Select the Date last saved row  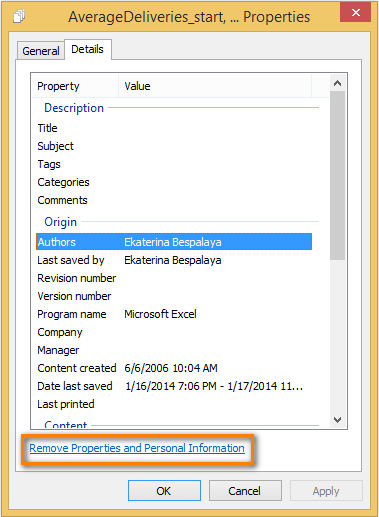(174, 386)
